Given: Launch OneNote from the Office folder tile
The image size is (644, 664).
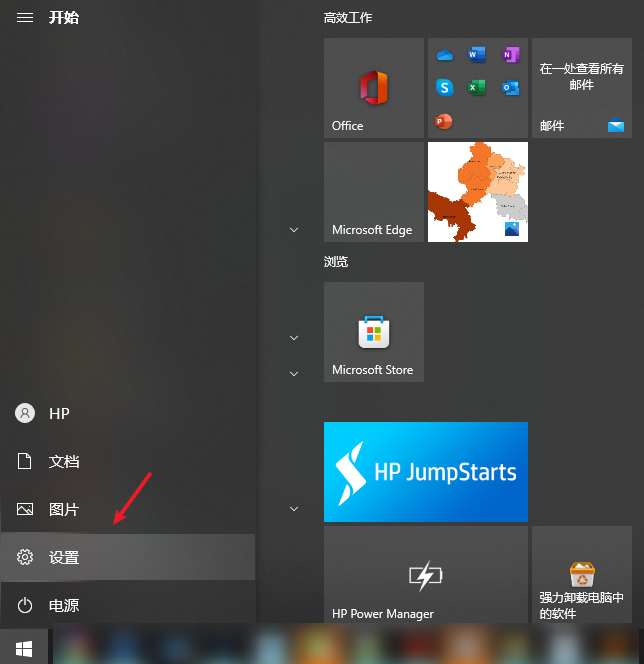Looking at the screenshot, I should [x=511, y=55].
